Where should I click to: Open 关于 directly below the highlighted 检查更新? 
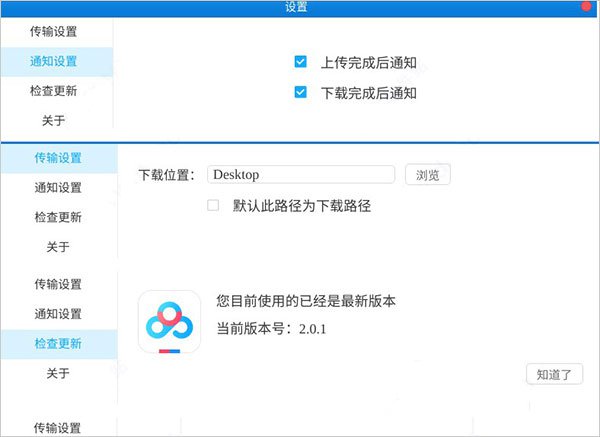click(x=58, y=373)
